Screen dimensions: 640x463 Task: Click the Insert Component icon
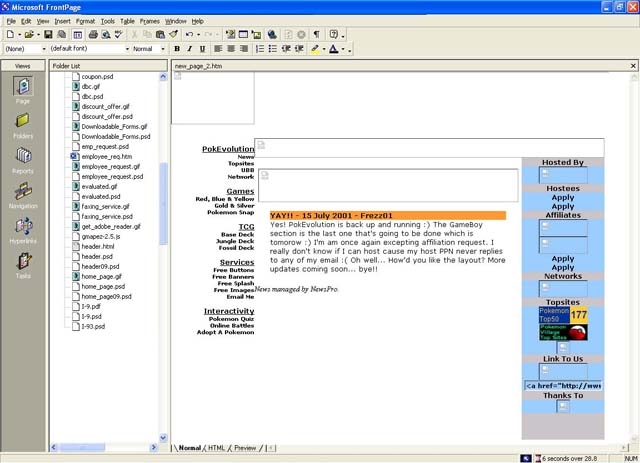230,35
